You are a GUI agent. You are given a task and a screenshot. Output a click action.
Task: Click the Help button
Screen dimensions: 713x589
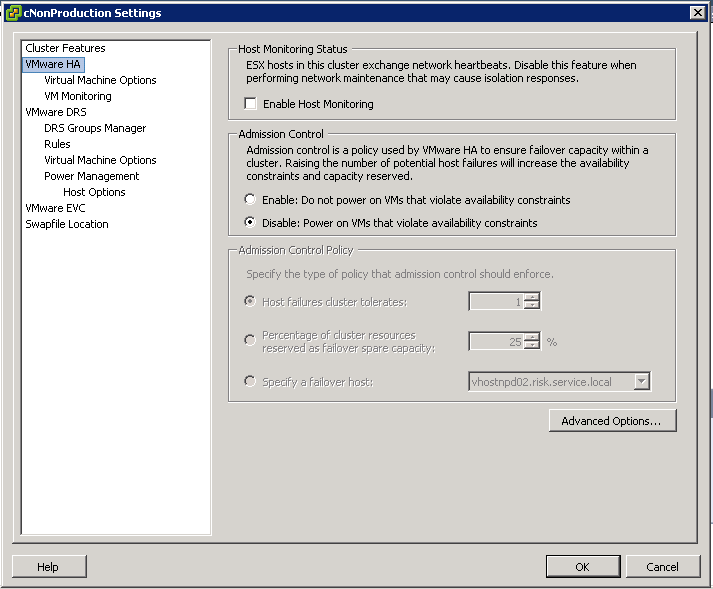point(49,567)
